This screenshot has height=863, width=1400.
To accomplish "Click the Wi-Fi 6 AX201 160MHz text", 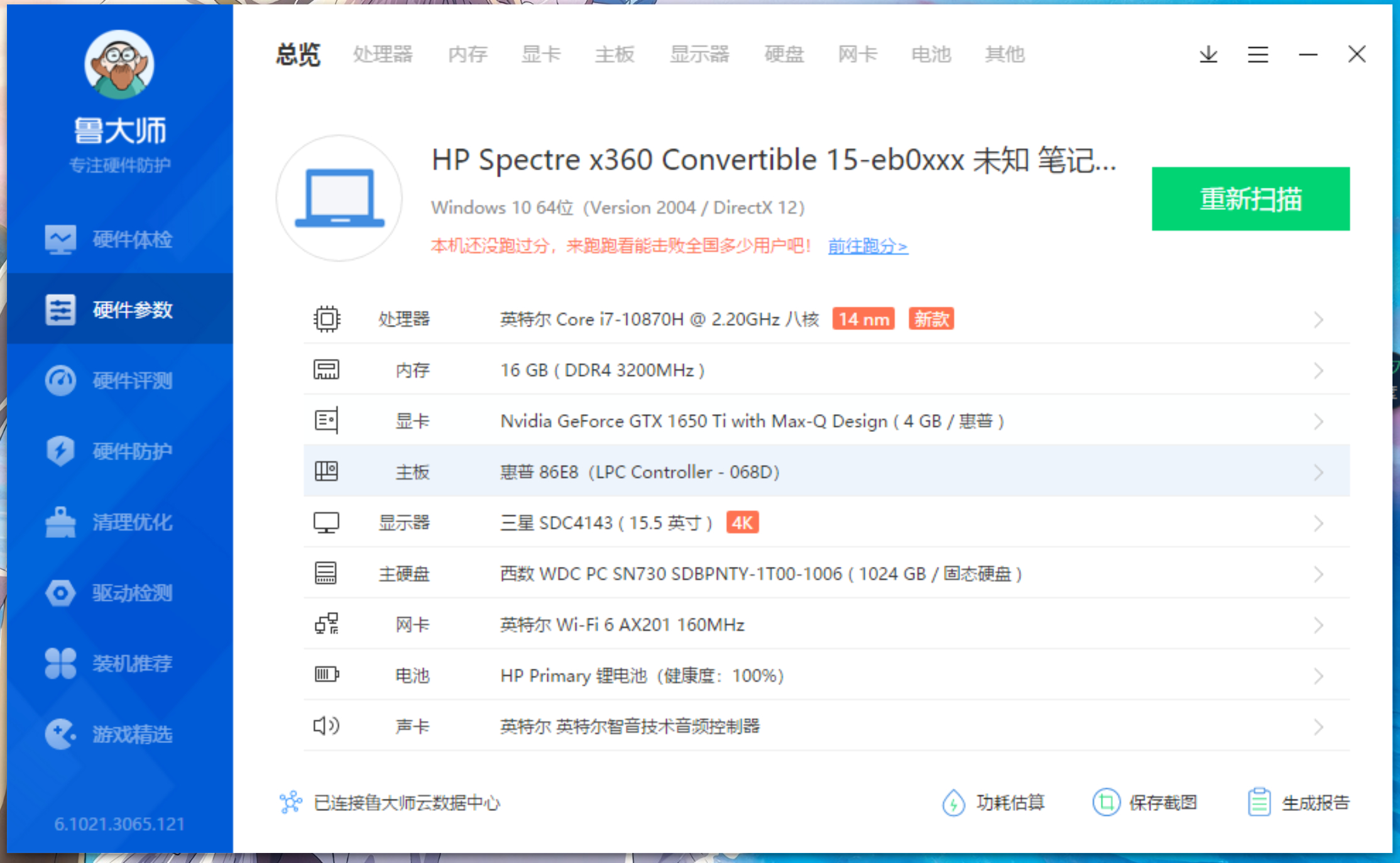I will [x=622, y=624].
